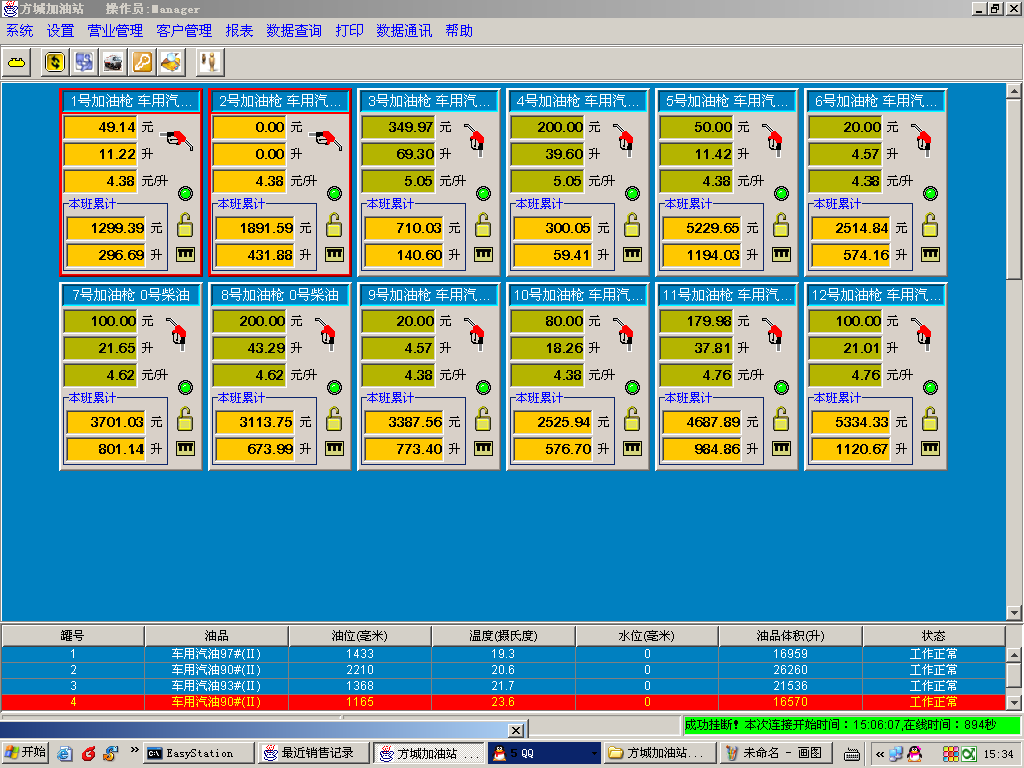Click the 1号加油枪 panel title
1024x768 pixels.
click(131, 101)
